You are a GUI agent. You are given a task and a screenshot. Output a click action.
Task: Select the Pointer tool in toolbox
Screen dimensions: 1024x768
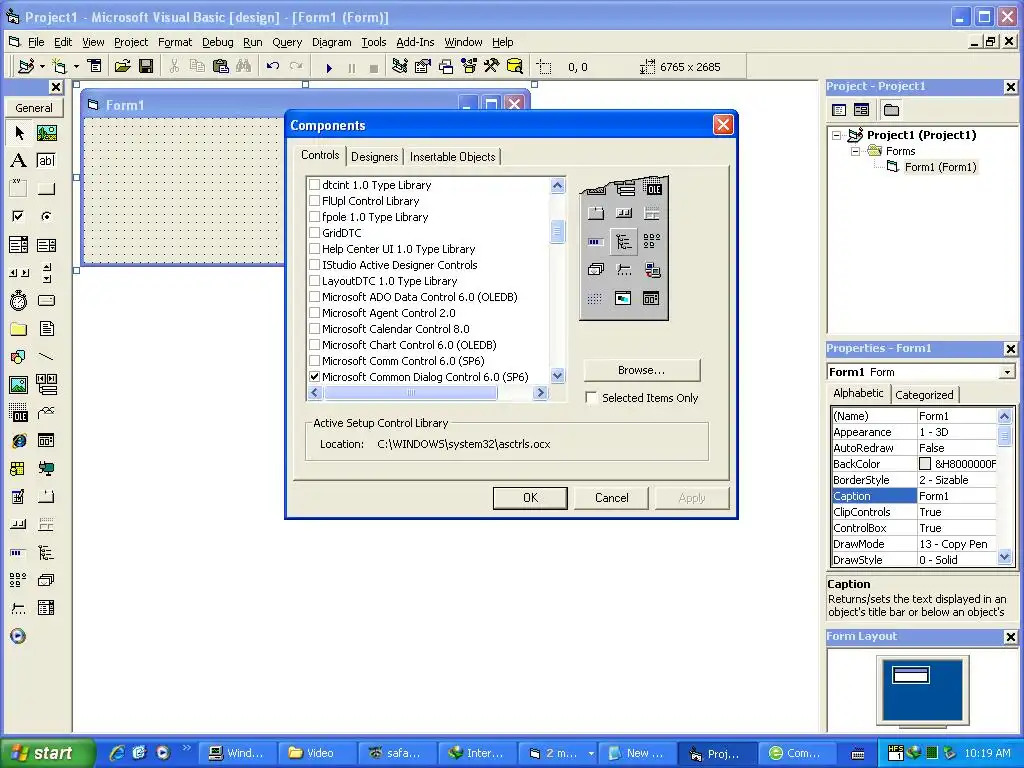[x=19, y=133]
